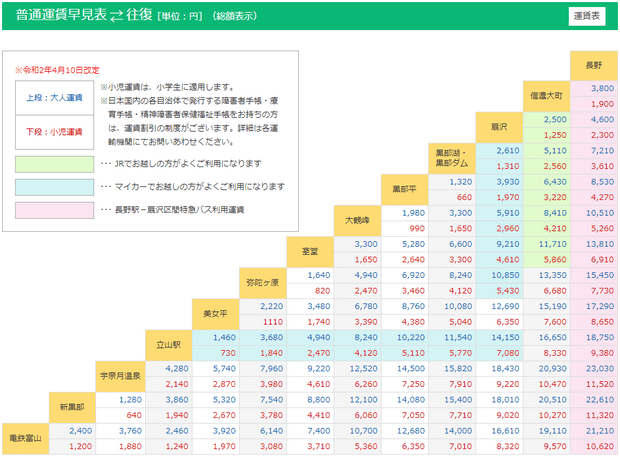Click child fare 1,250 in the 信濃大町 column
This screenshot has height=458, width=620.
(555, 135)
